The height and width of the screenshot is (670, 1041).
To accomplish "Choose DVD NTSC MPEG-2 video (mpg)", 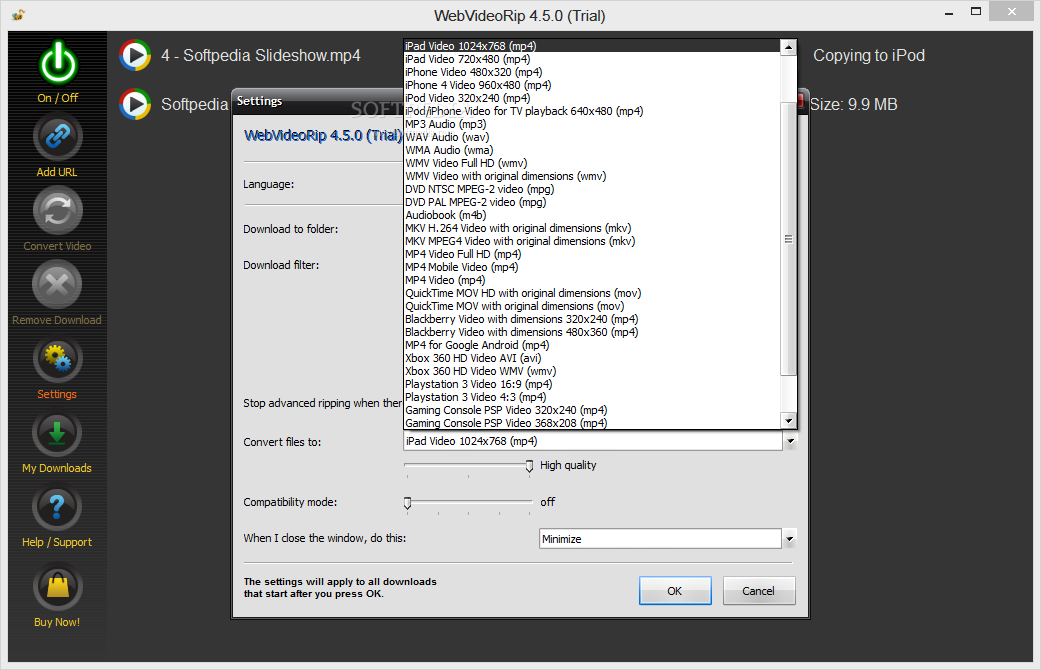I will coord(592,189).
